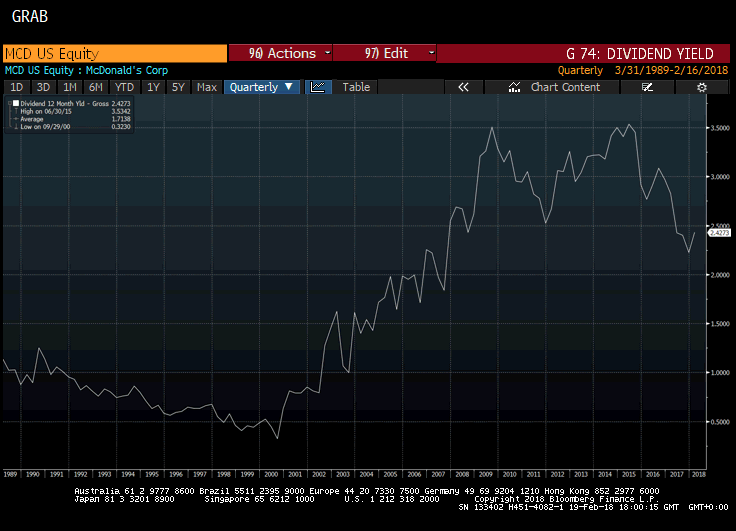
Task: Open chart settings gear icon
Action: [702, 87]
